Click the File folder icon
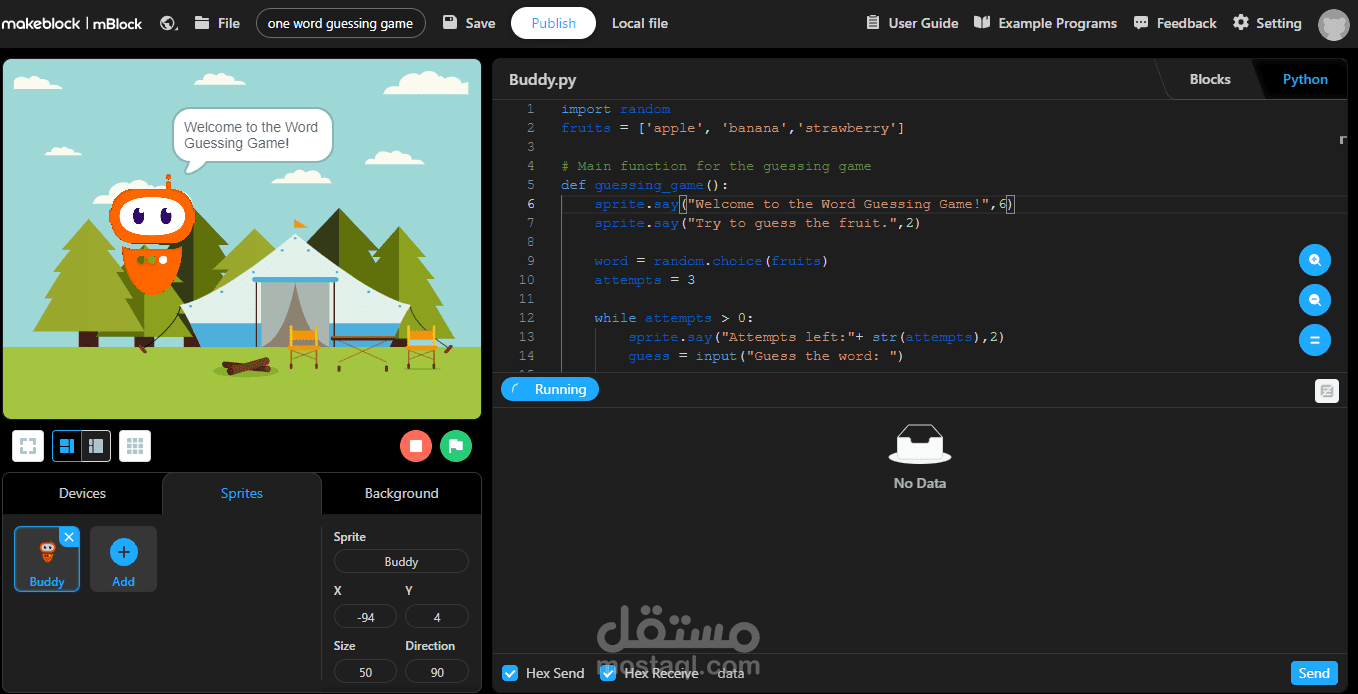Viewport: 1358px width, 694px height. (x=202, y=22)
